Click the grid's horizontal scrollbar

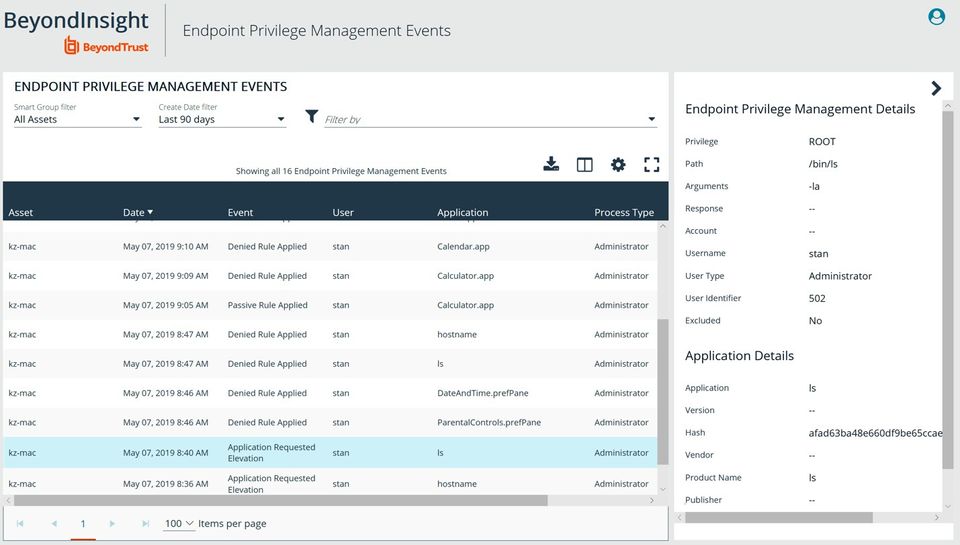coord(280,500)
